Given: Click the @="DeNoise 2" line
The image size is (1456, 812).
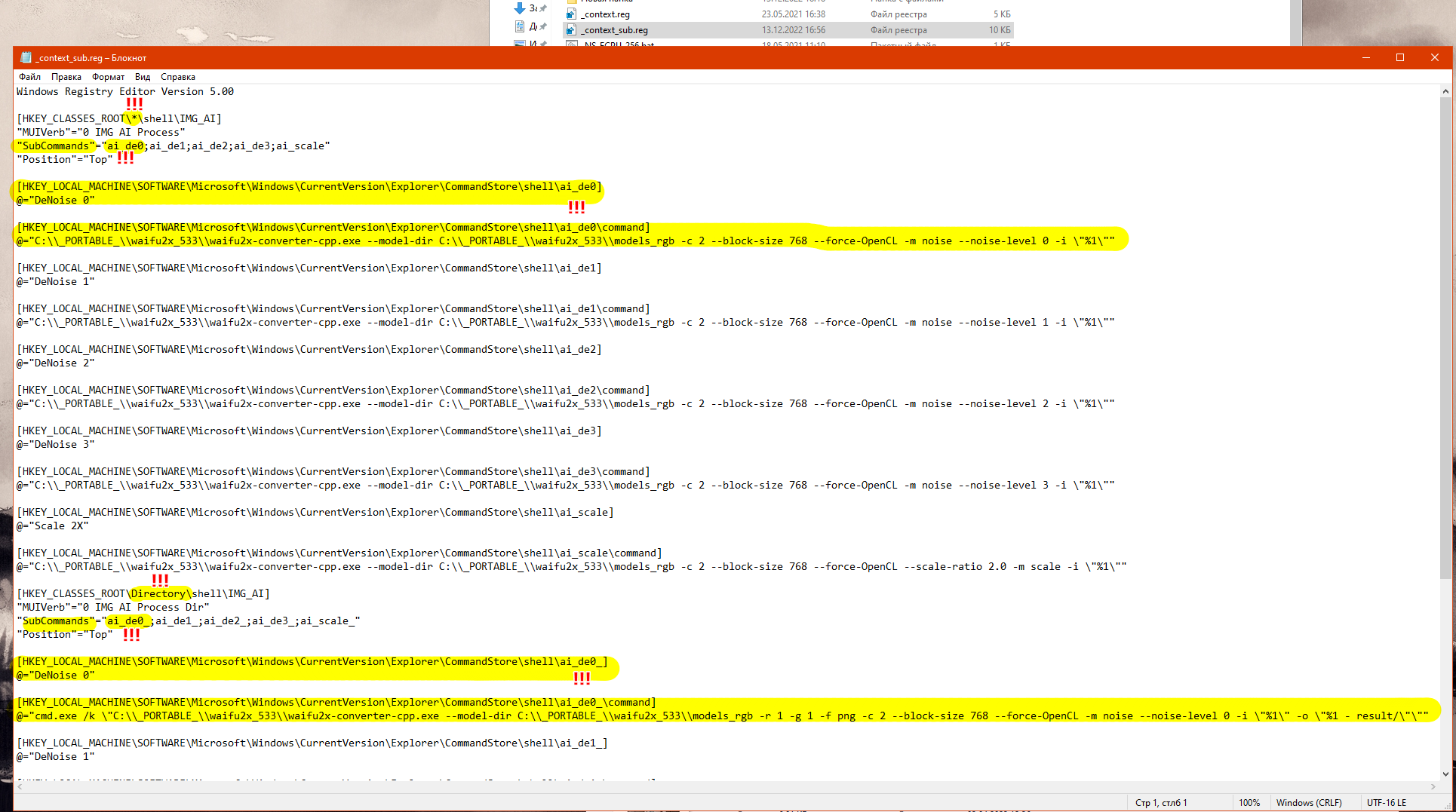Looking at the screenshot, I should [56, 363].
